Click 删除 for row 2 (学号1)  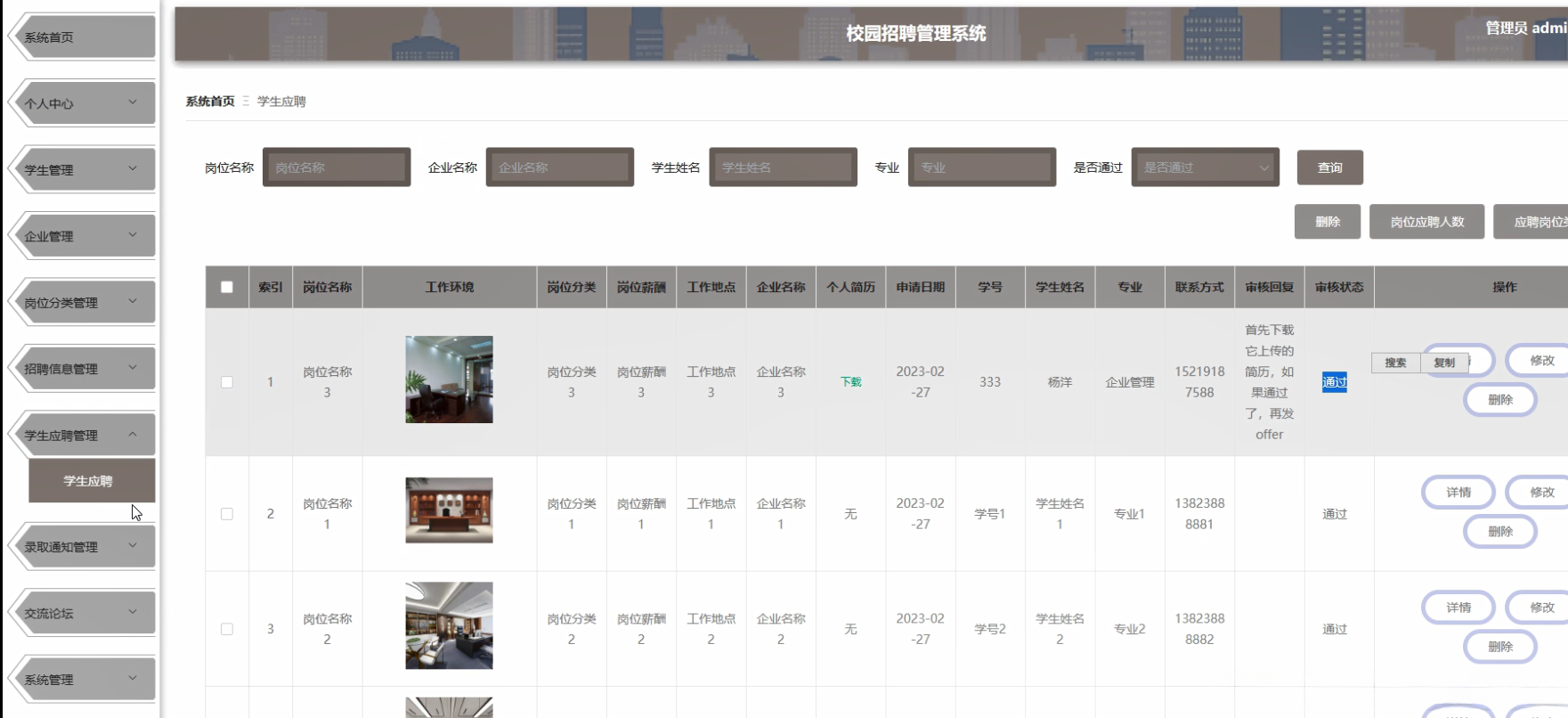[x=1500, y=532]
